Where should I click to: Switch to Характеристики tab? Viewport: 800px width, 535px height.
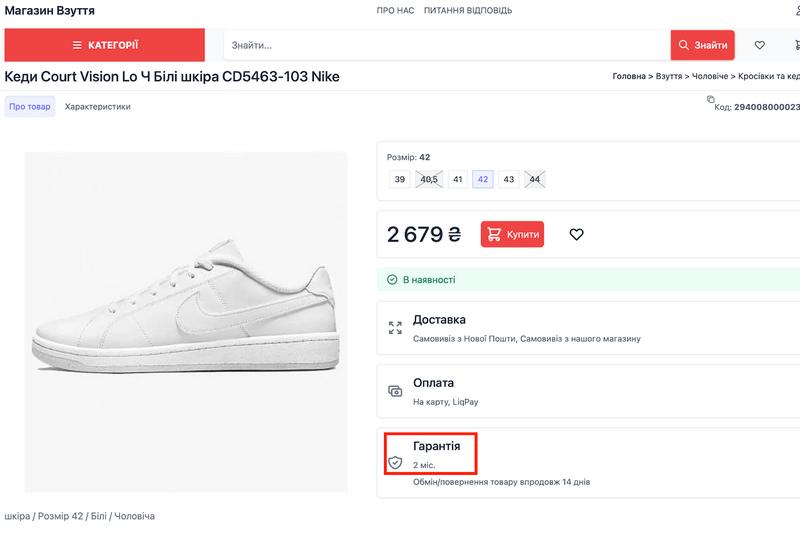click(x=98, y=107)
